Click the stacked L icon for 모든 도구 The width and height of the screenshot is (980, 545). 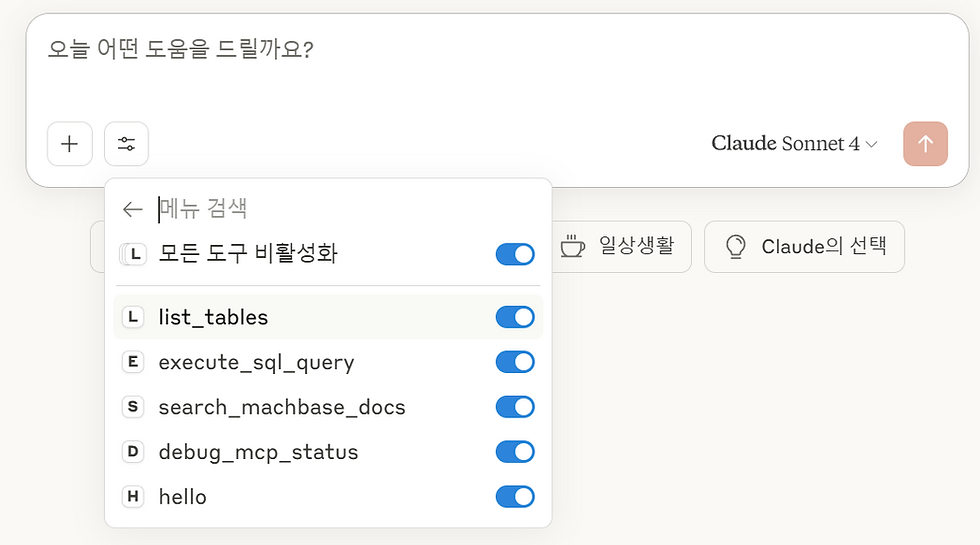[x=133, y=254]
